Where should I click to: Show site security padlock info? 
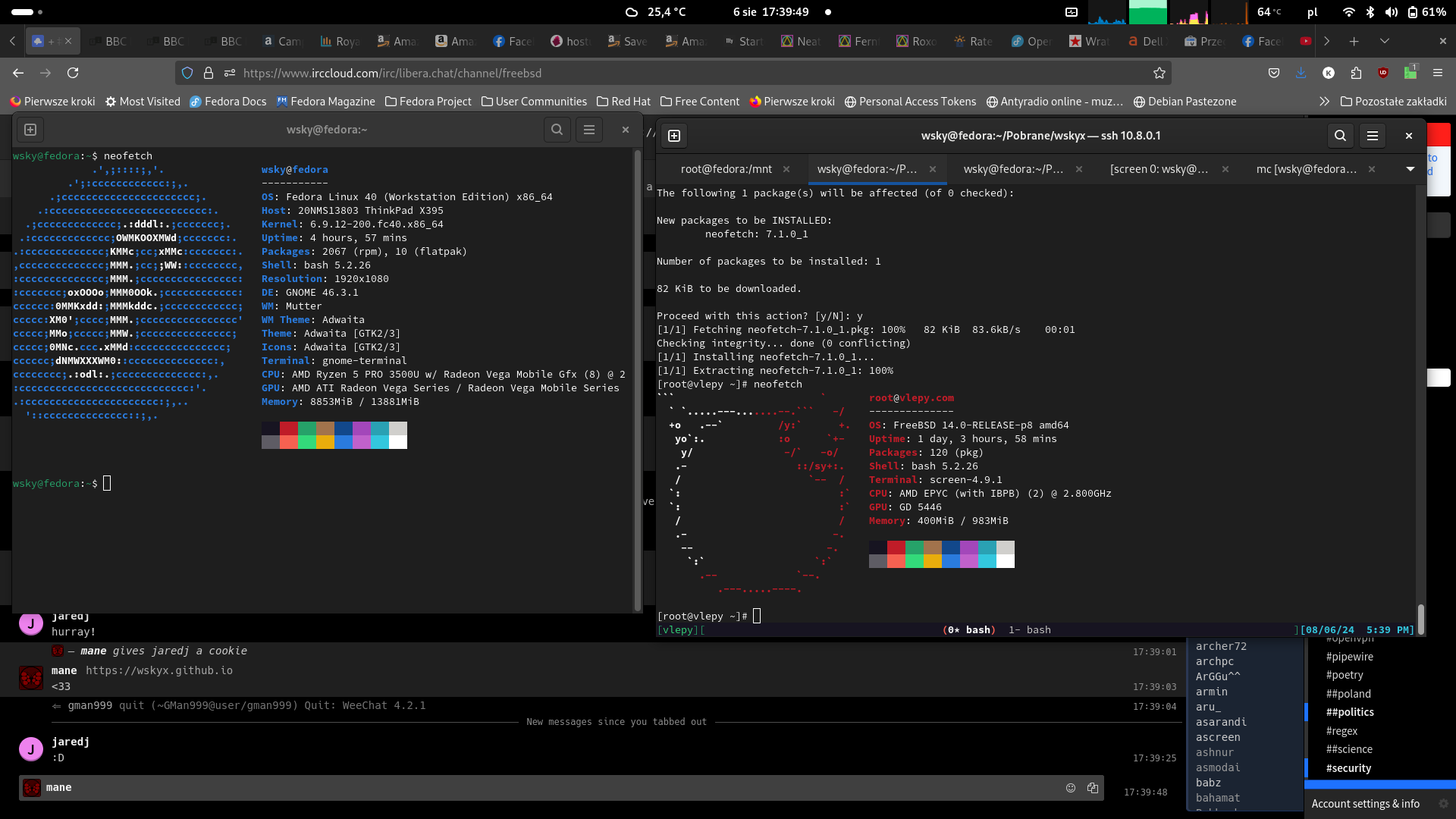click(x=209, y=73)
